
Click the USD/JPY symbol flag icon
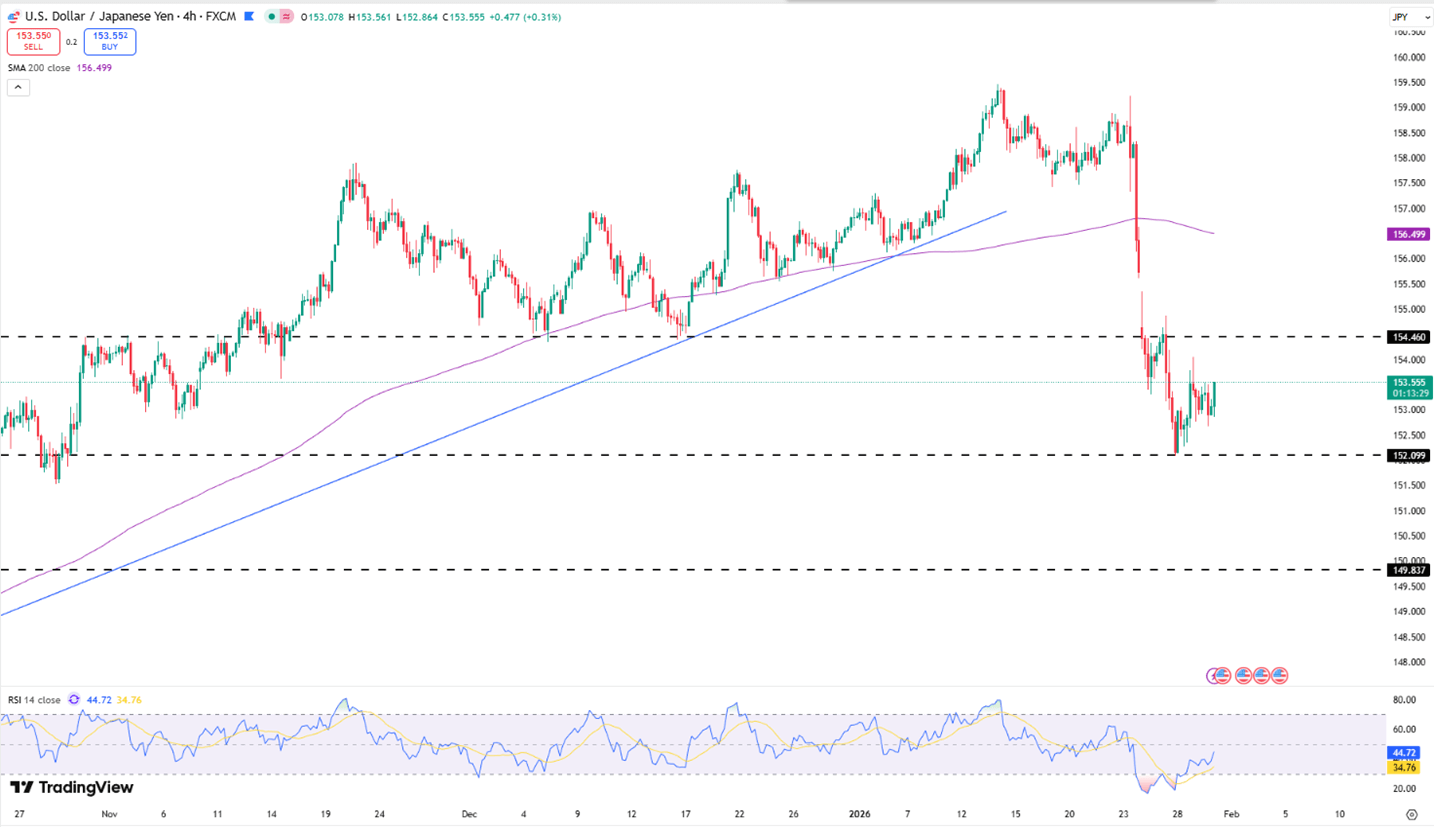pos(14,16)
